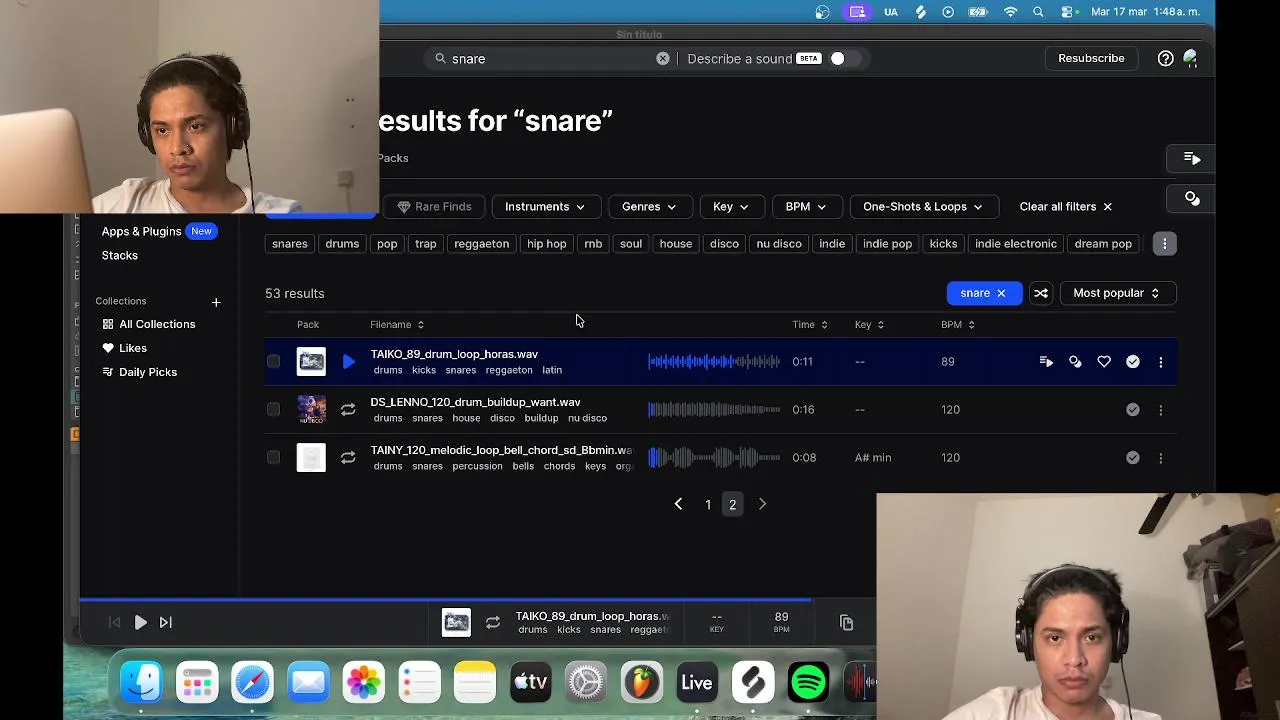The width and height of the screenshot is (1280, 720).
Task: Click the downloaded checkmark on TAIKO row
Action: click(x=1133, y=362)
